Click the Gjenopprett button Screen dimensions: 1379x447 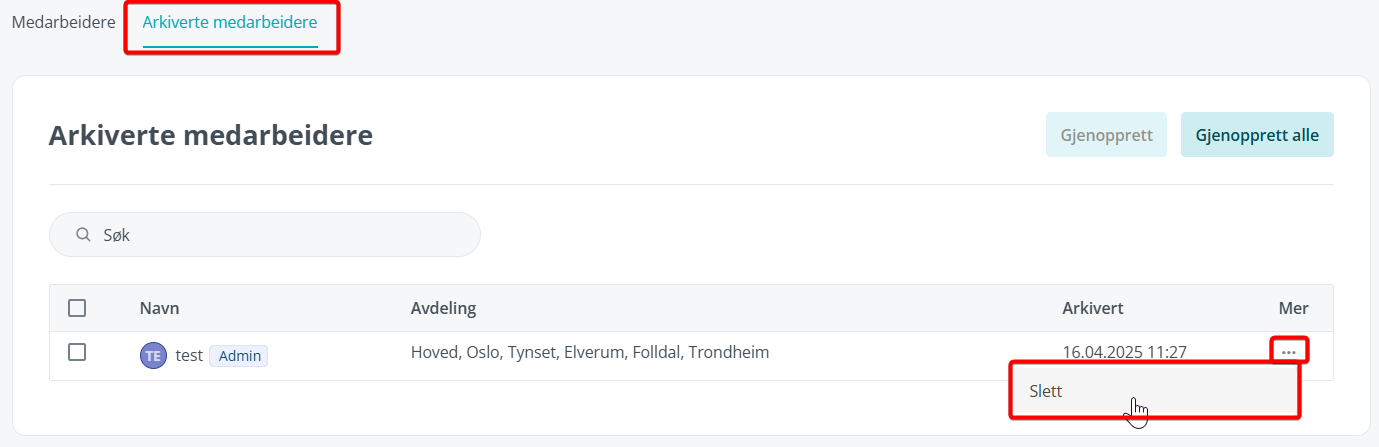point(1107,135)
